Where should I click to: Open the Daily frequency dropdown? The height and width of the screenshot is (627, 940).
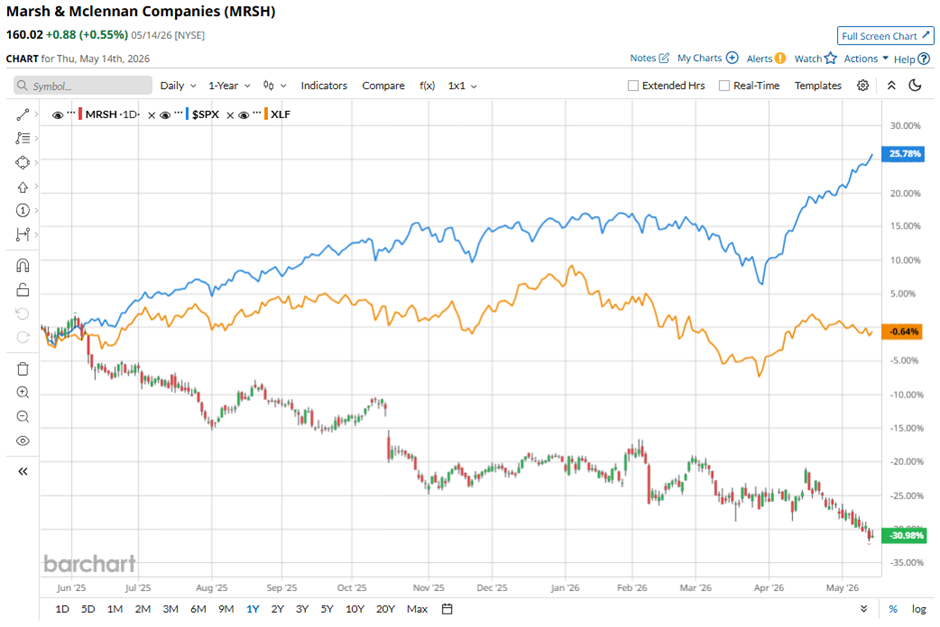(178, 86)
